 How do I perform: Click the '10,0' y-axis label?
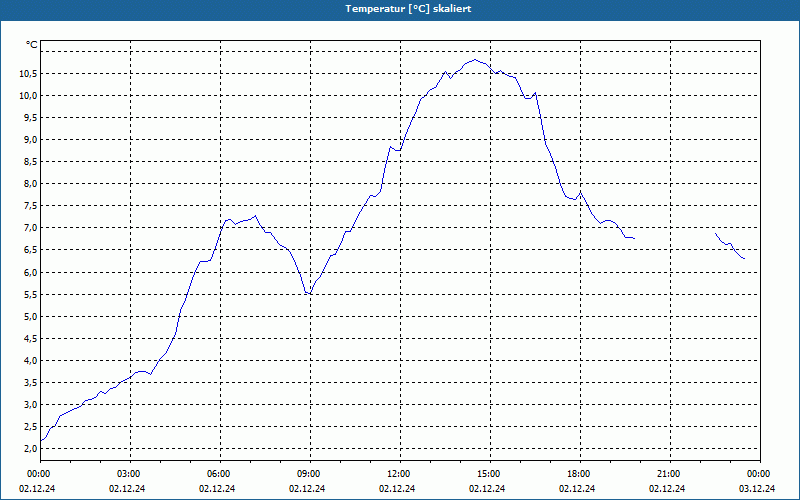tap(28, 95)
